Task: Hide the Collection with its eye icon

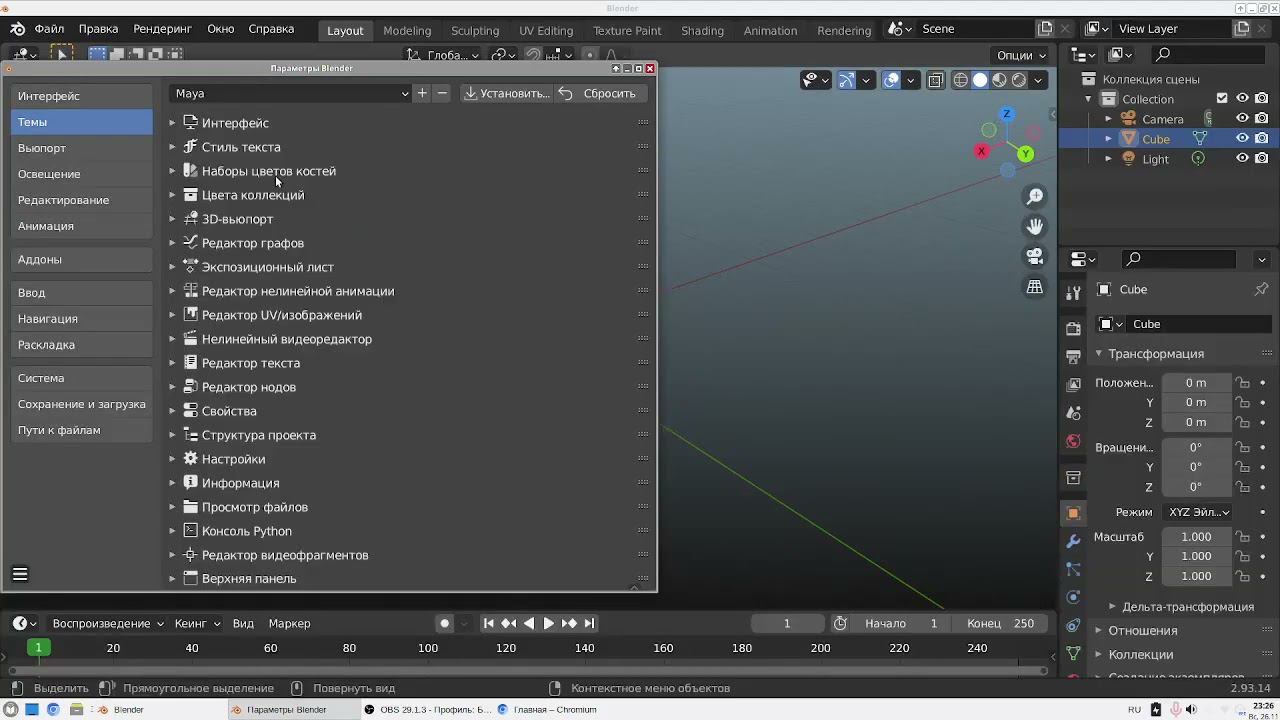Action: tap(1242, 98)
